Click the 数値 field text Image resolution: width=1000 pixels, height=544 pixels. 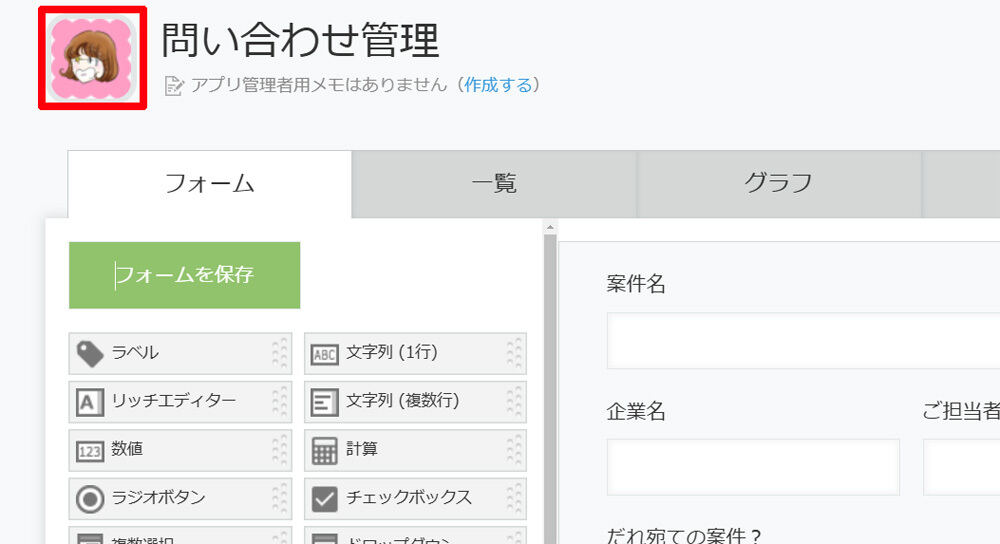127,449
